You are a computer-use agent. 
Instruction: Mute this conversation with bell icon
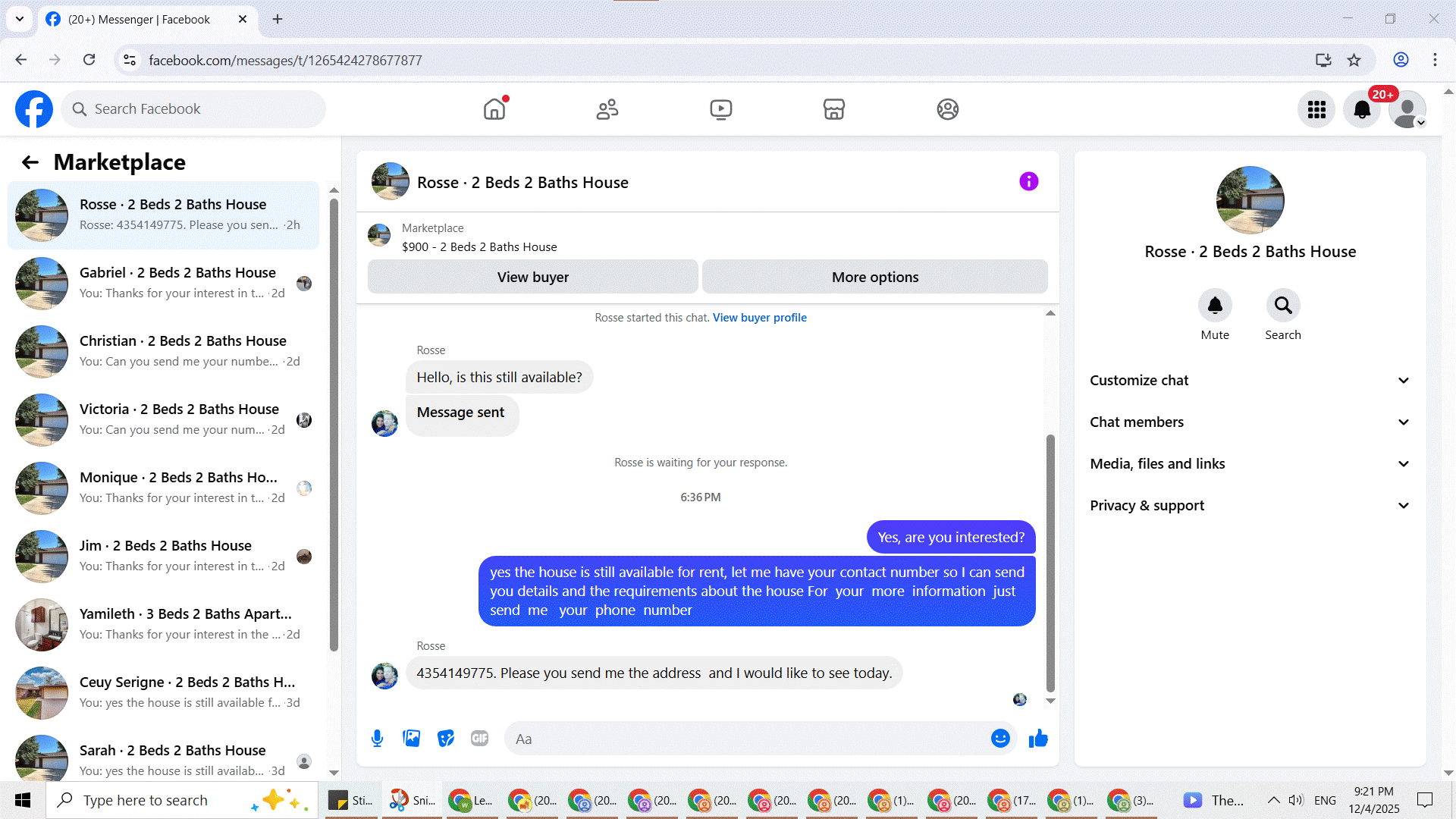[x=1215, y=306]
